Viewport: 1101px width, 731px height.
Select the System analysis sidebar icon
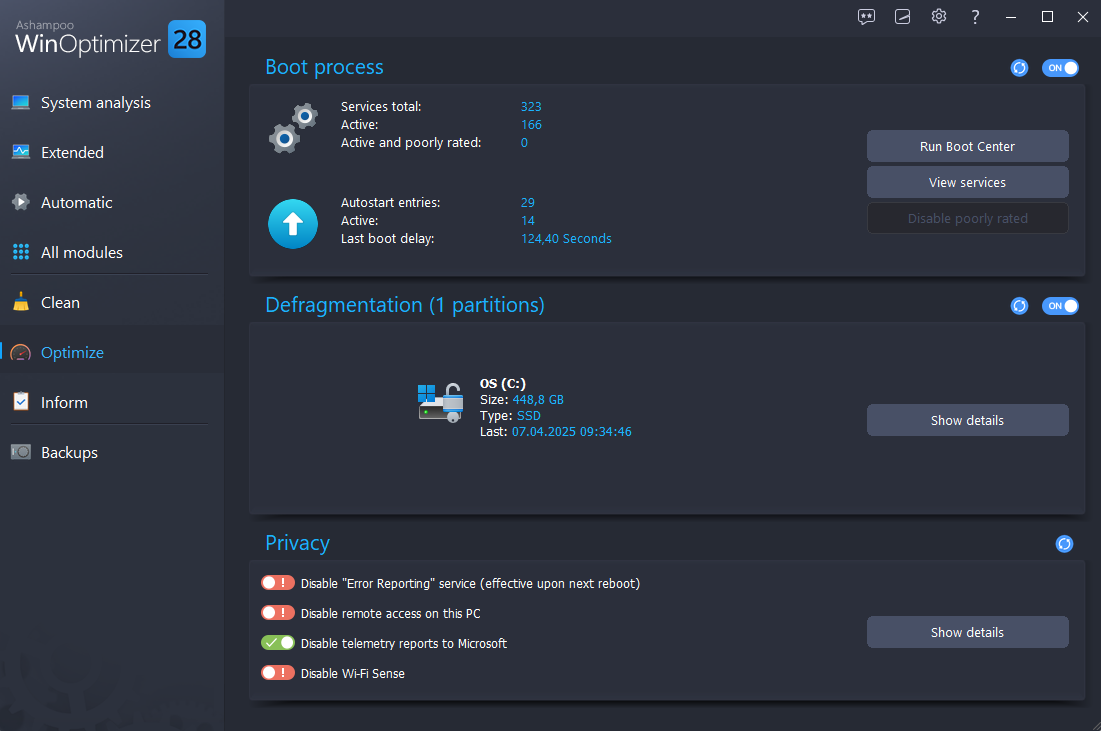pos(21,102)
